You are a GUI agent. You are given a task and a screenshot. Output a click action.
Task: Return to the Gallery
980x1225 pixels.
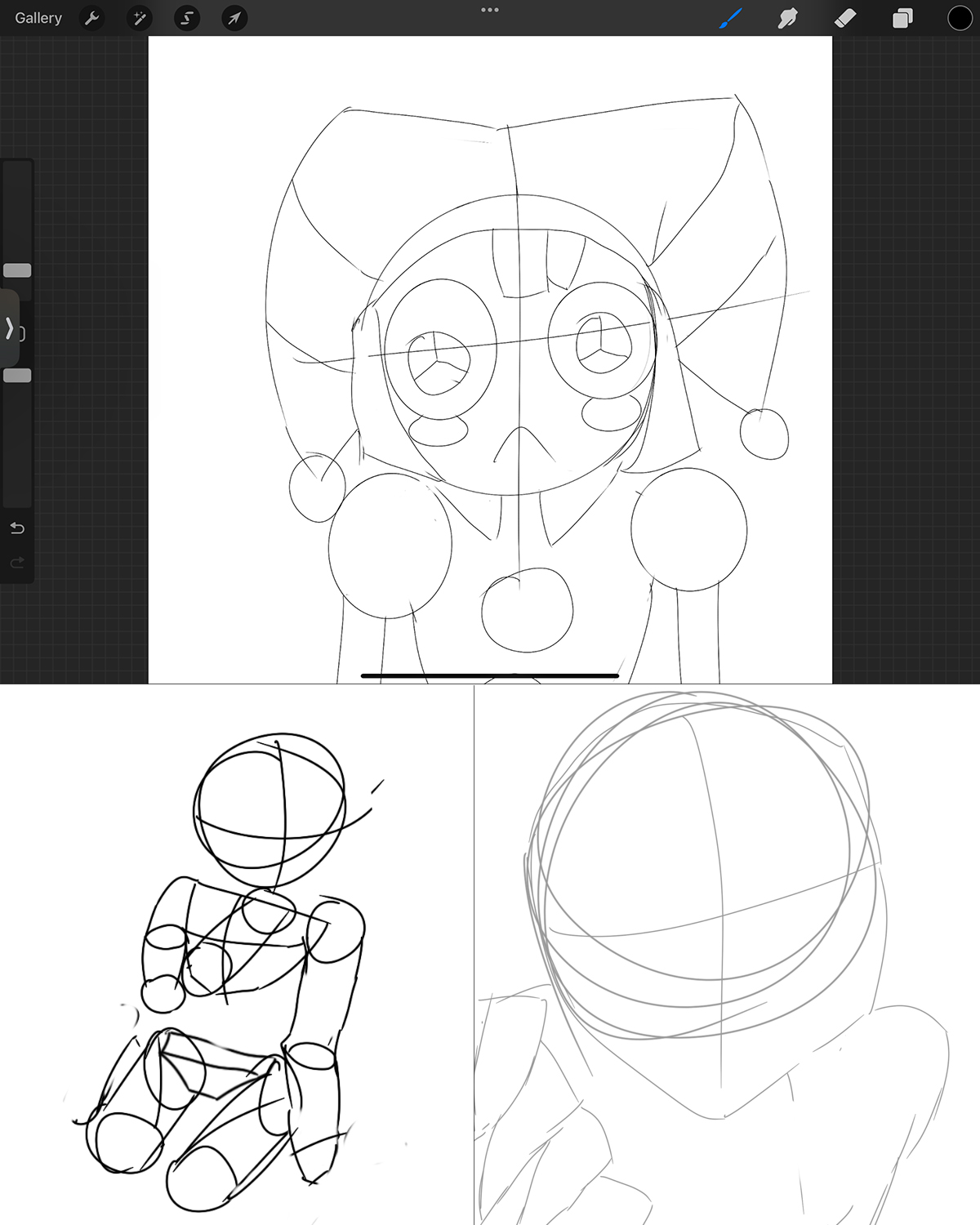click(x=38, y=18)
